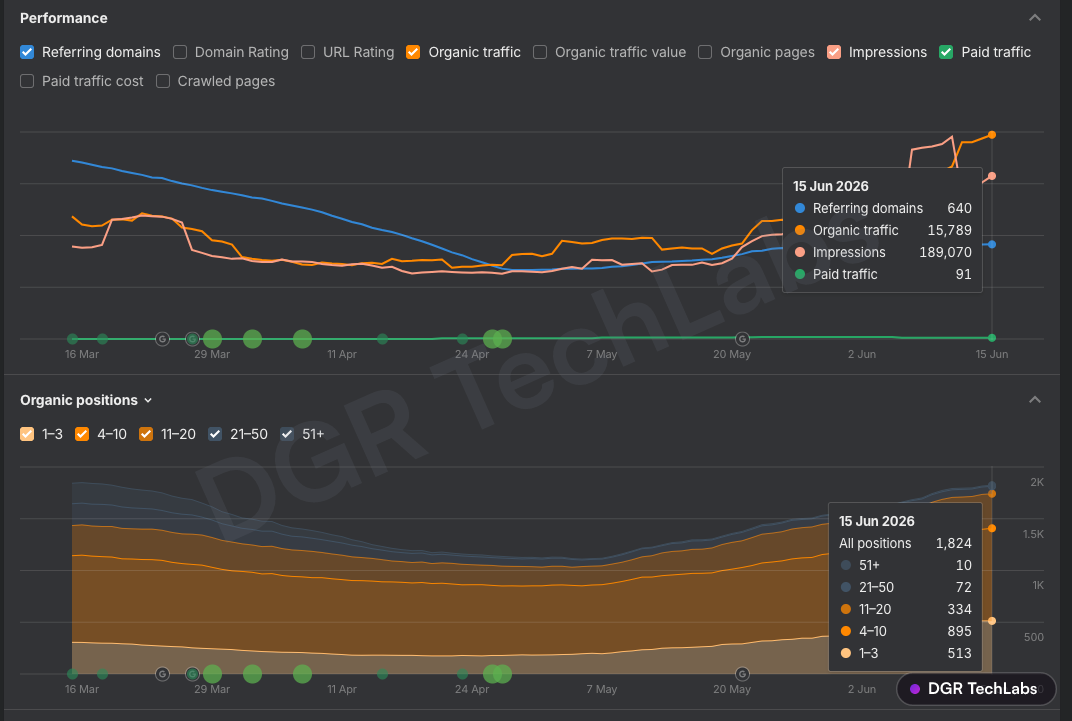Image resolution: width=1072 pixels, height=721 pixels.
Task: Click orange Organic traffic endpoint dot on Performance chart
Action: click(x=992, y=135)
